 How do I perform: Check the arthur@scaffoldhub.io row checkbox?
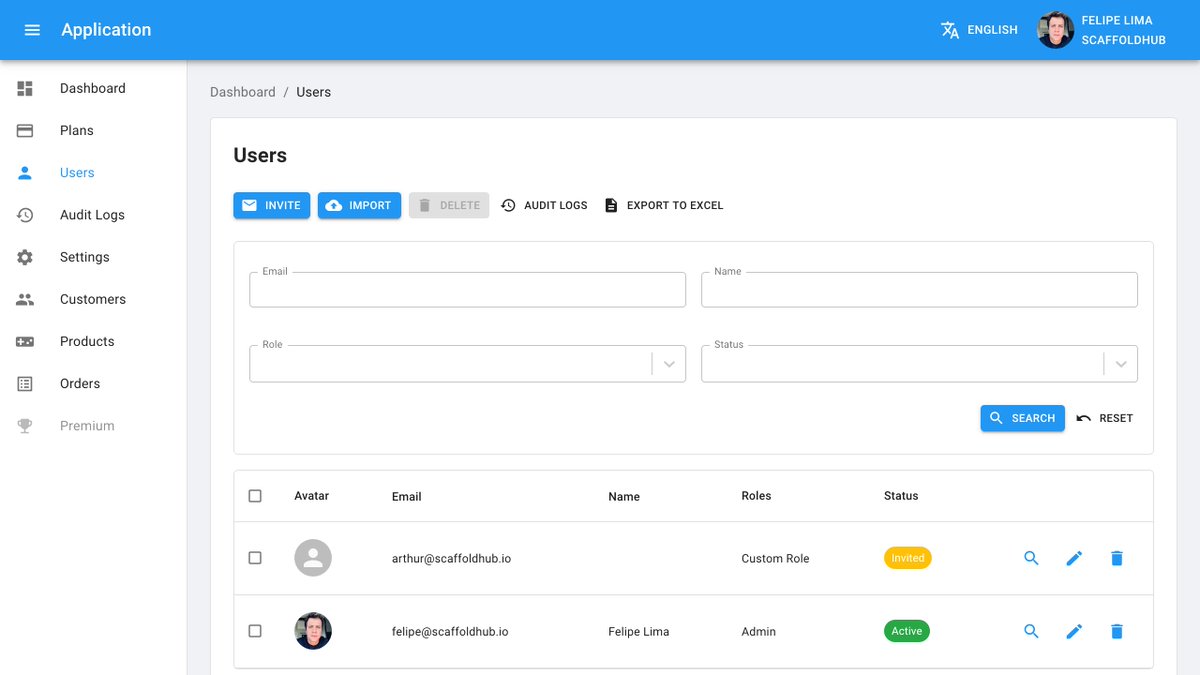pyautogui.click(x=255, y=558)
